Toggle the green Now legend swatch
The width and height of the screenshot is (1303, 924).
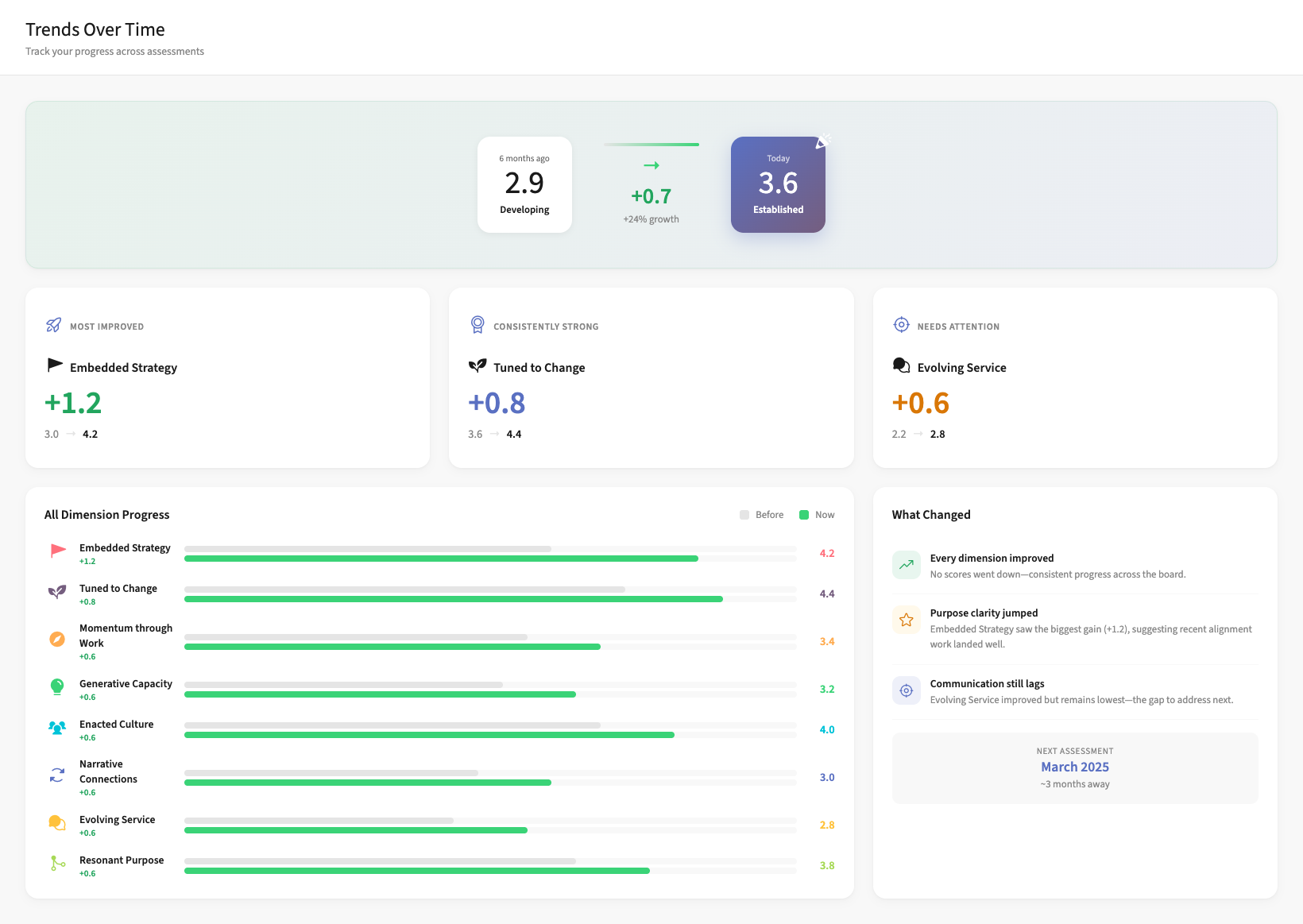[x=805, y=515]
